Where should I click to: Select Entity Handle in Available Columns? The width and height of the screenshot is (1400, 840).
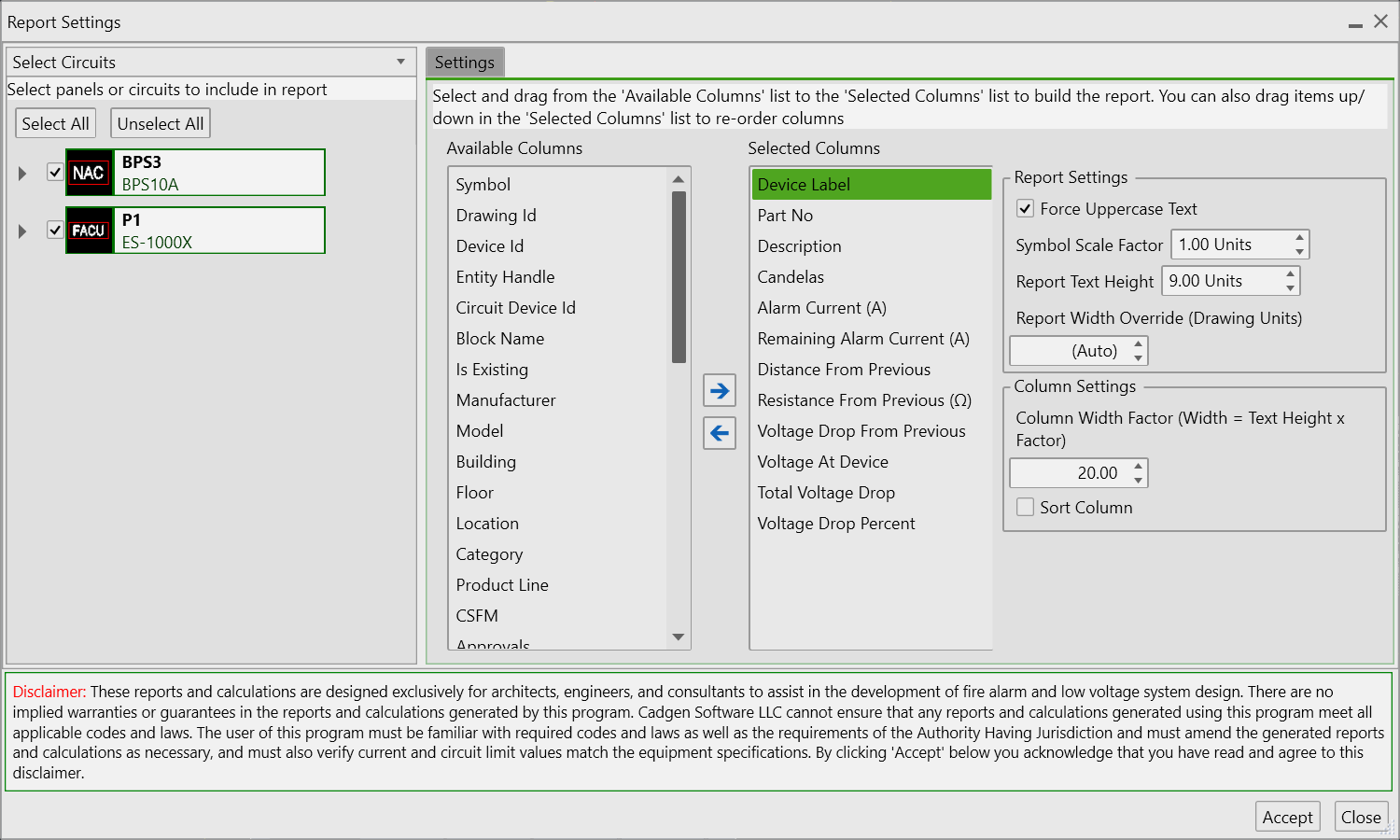[559, 277]
